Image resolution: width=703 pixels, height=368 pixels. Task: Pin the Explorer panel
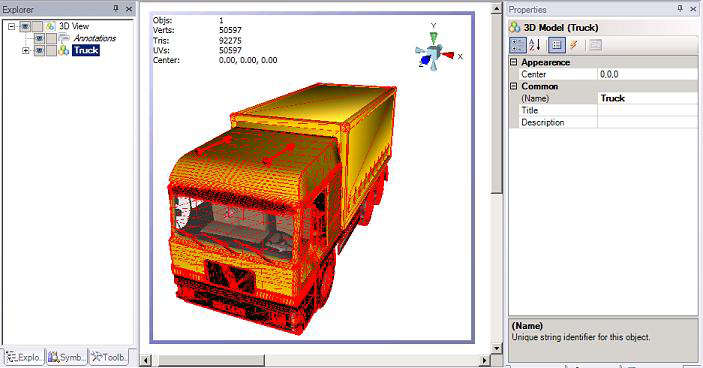[116, 9]
